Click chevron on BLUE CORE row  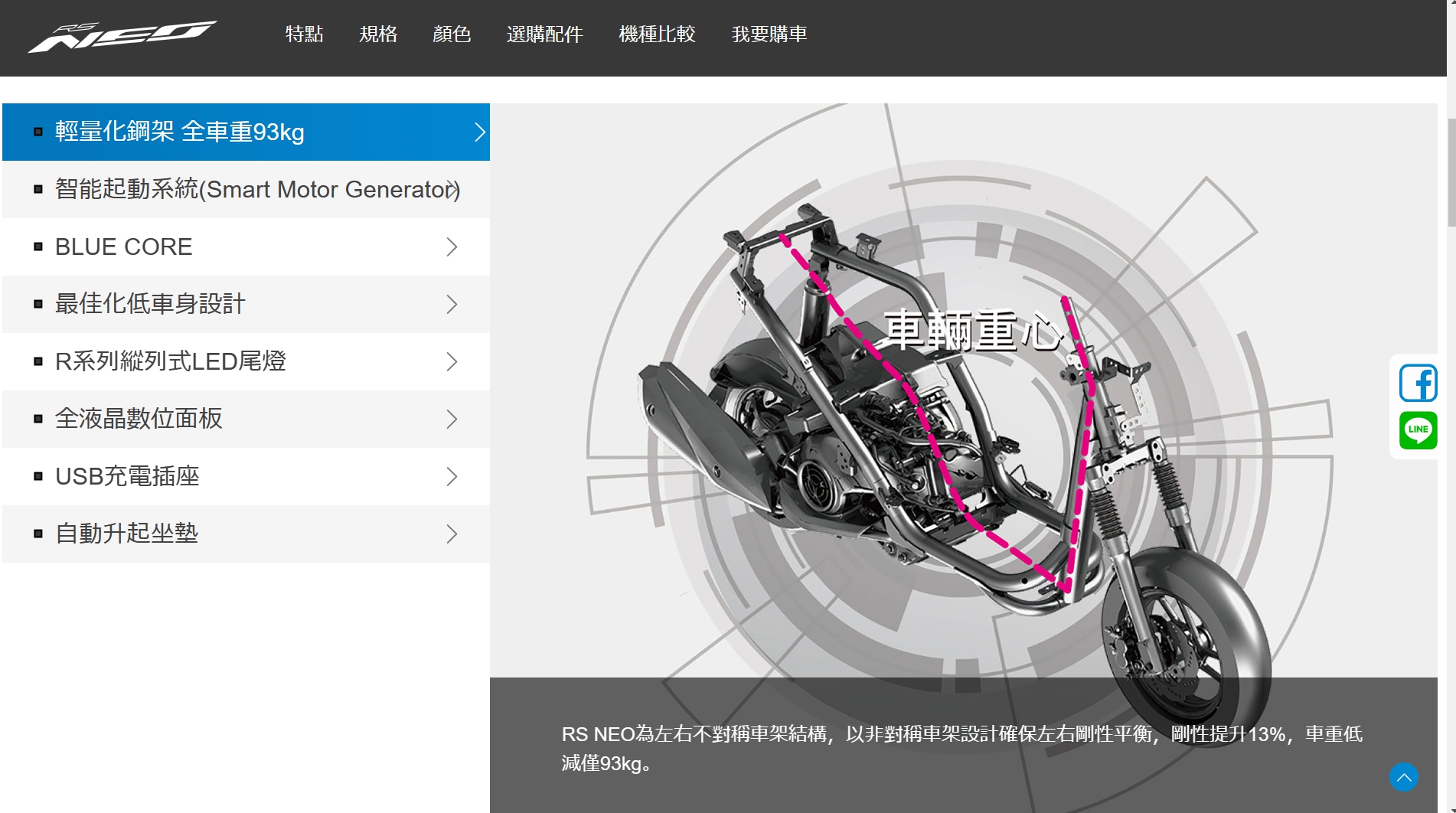[452, 247]
